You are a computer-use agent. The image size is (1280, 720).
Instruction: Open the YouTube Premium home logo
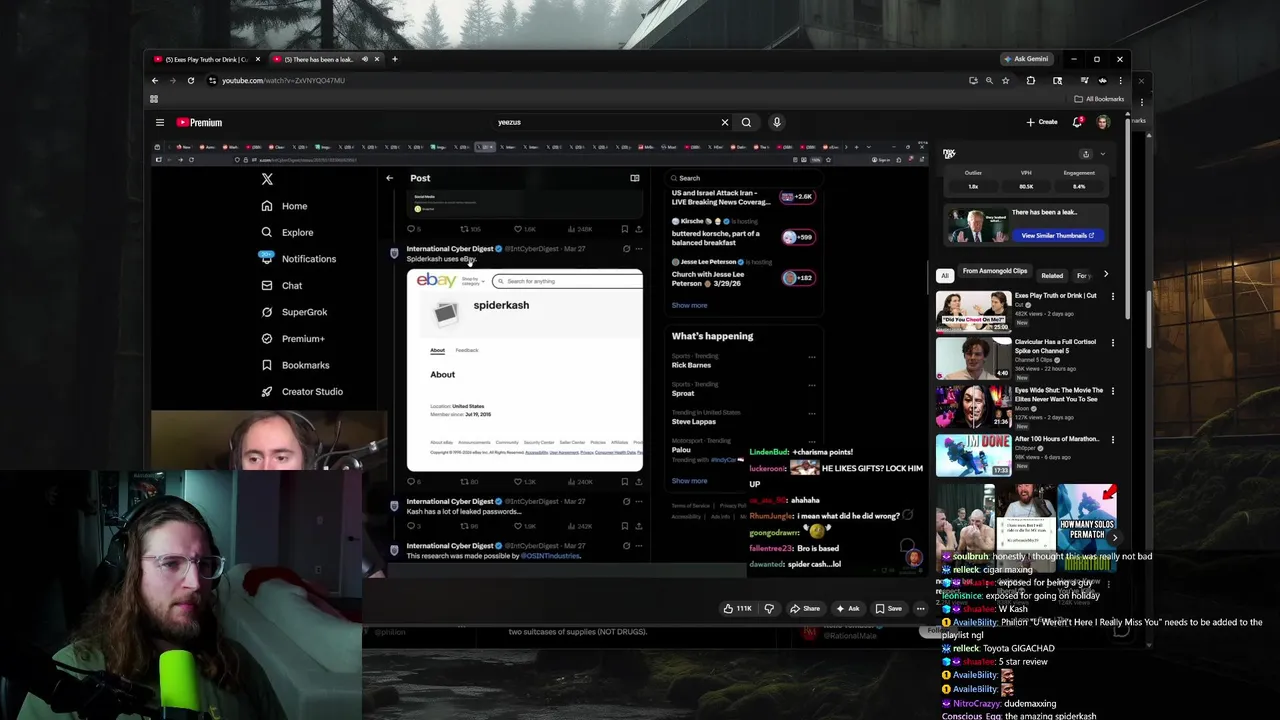click(x=199, y=122)
